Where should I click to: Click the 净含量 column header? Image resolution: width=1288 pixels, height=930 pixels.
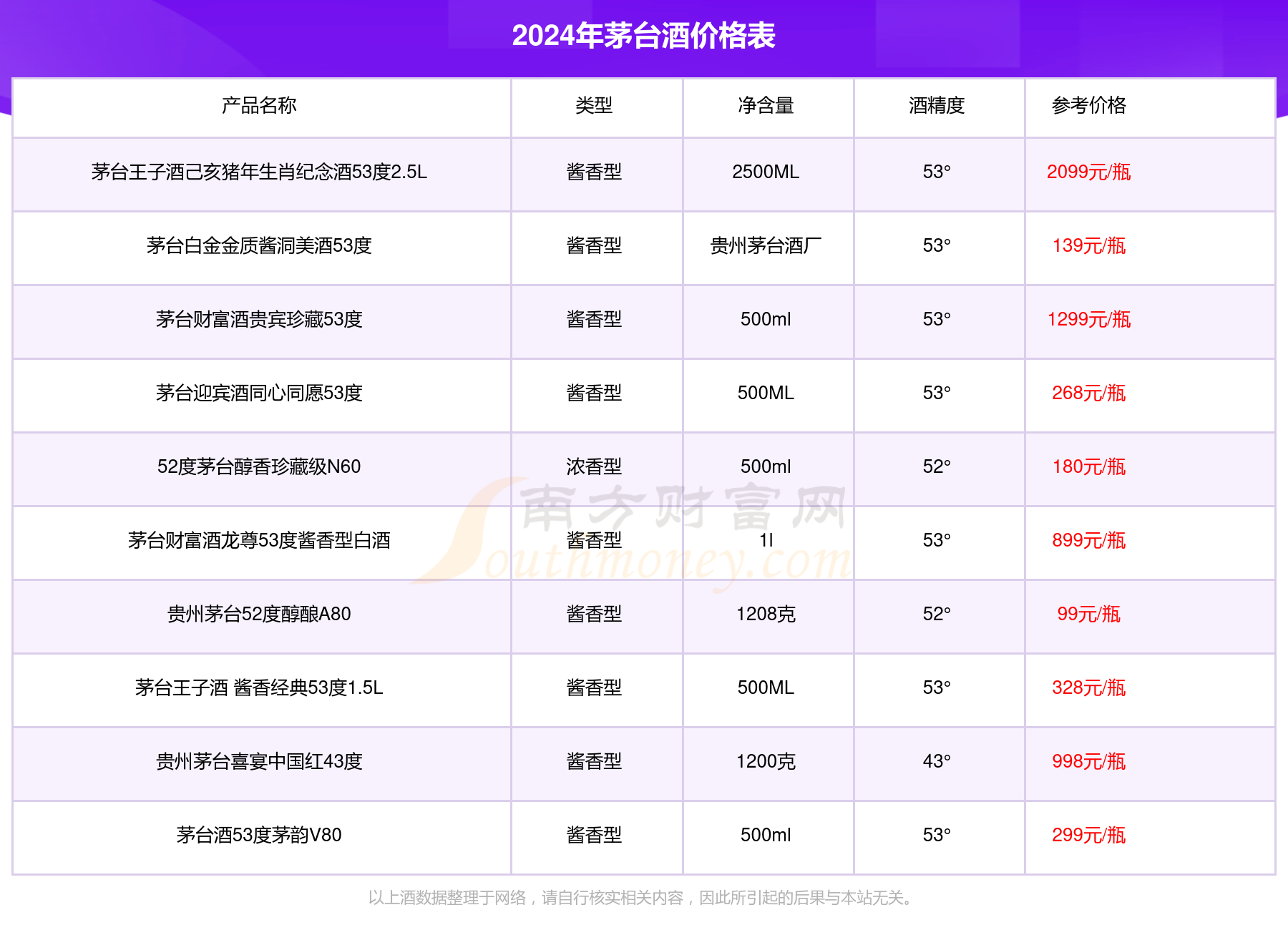click(x=766, y=106)
